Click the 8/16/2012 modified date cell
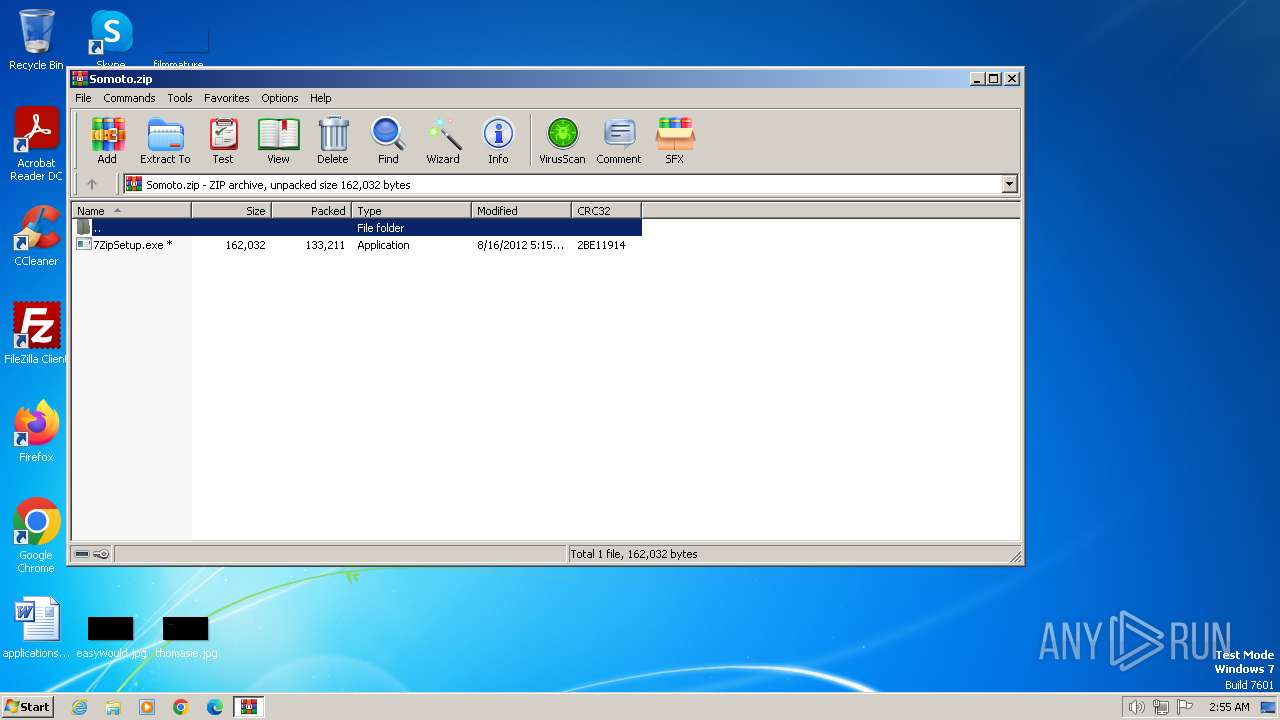This screenshot has height=720, width=1280. (x=520, y=245)
